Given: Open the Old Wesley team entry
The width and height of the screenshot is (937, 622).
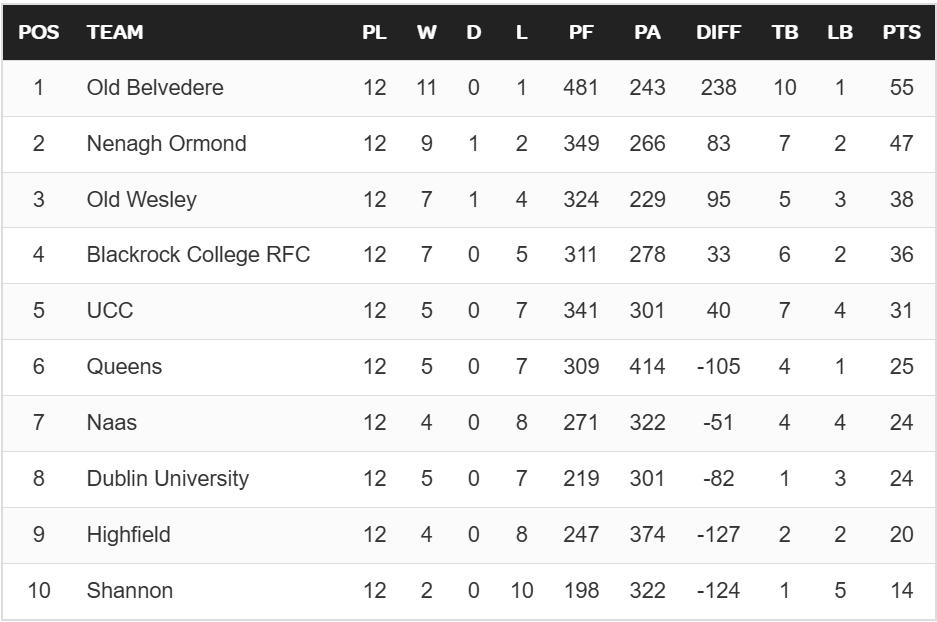Looking at the screenshot, I should pos(141,200).
